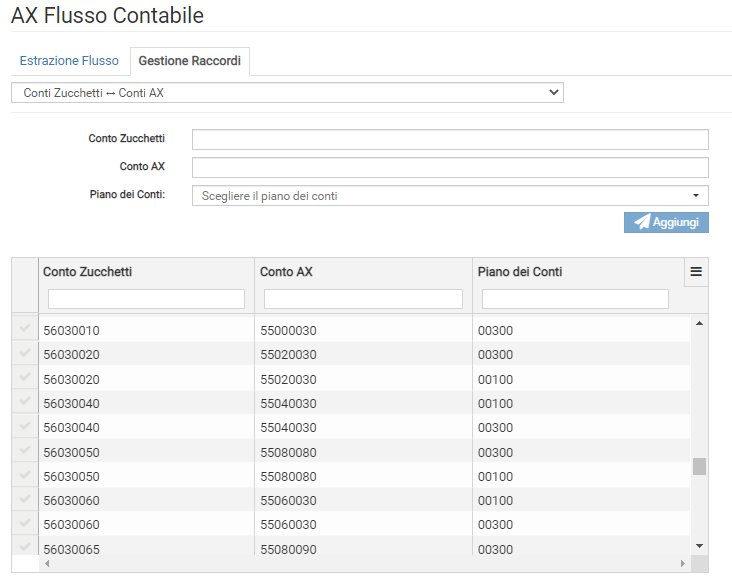Sort by the Conto Zucchetti column header
The width and height of the screenshot is (732, 586).
coord(88,272)
